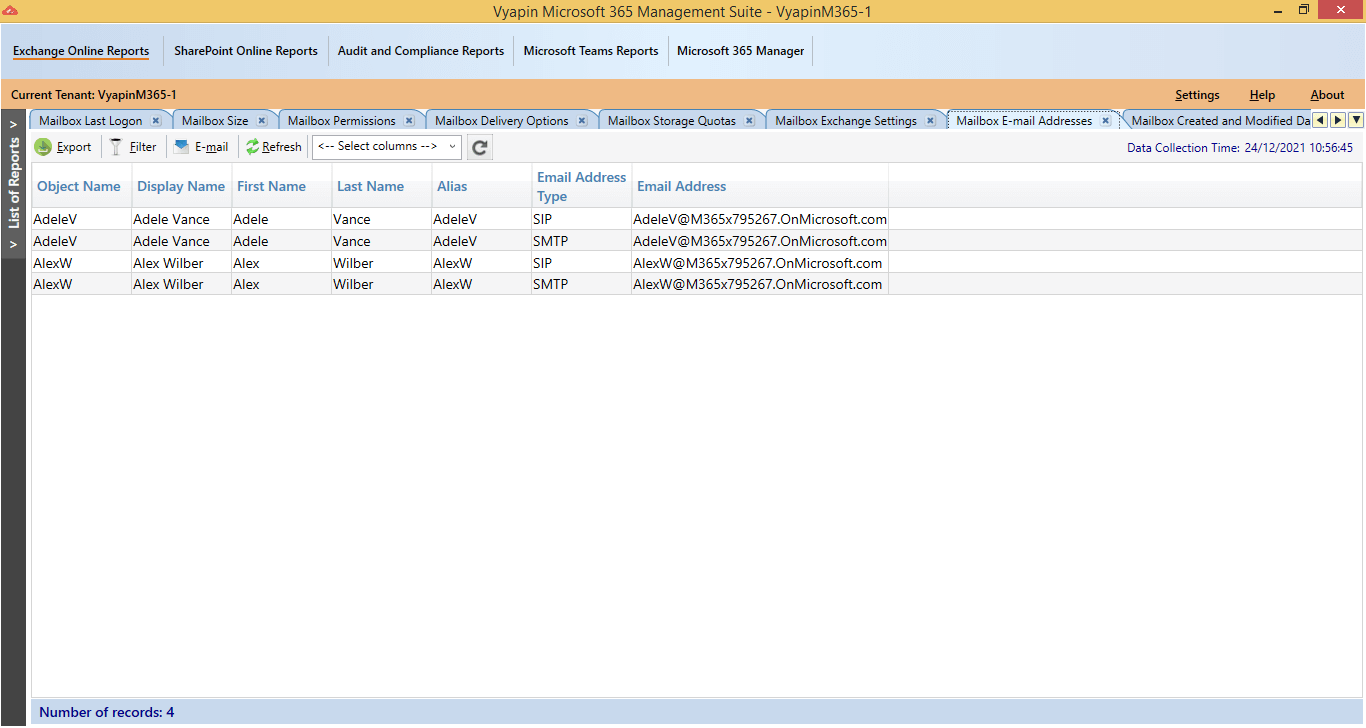Click lower chevron of List of Reports panel
Viewport: 1366px width, 728px height.
coord(14,244)
